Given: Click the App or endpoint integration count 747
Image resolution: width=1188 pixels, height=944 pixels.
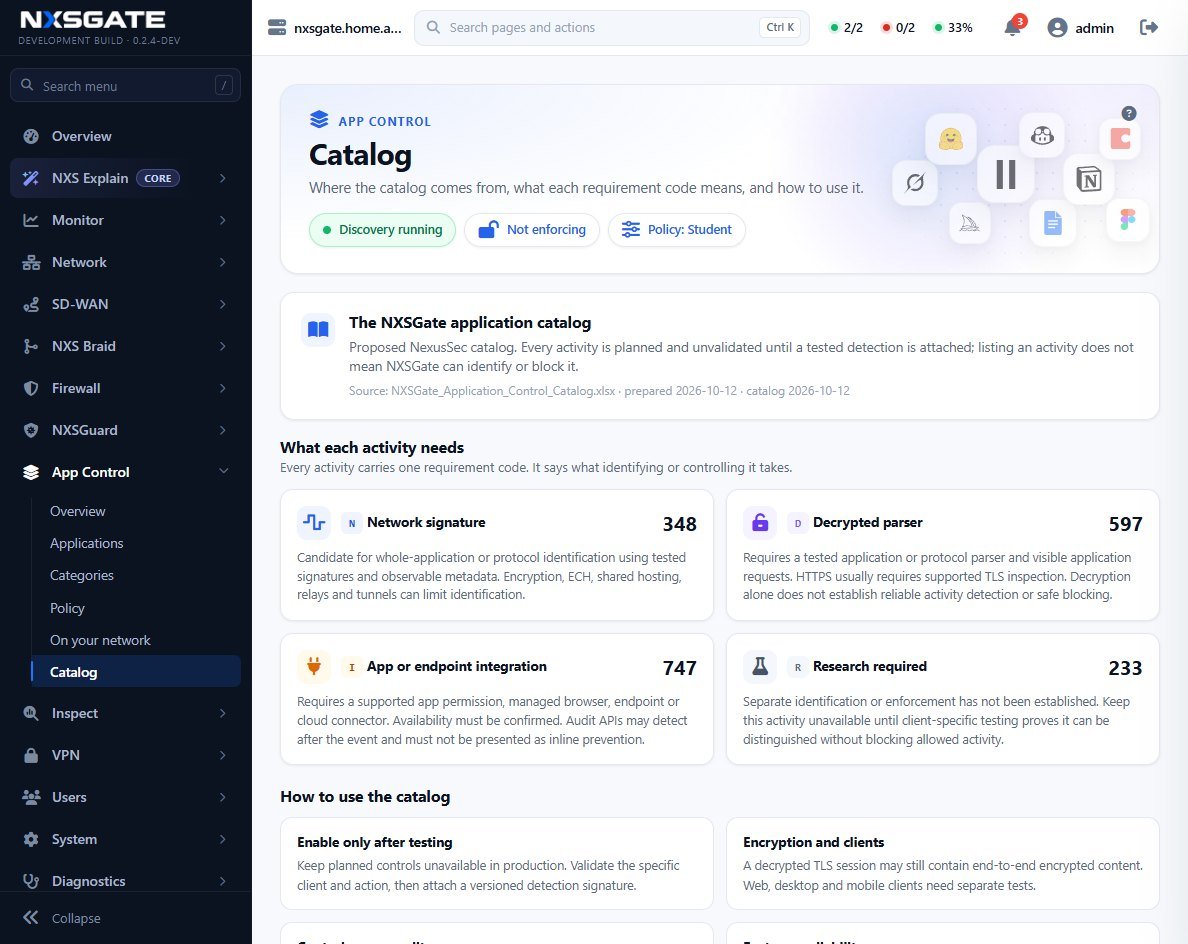Looking at the screenshot, I should pyautogui.click(x=680, y=668).
